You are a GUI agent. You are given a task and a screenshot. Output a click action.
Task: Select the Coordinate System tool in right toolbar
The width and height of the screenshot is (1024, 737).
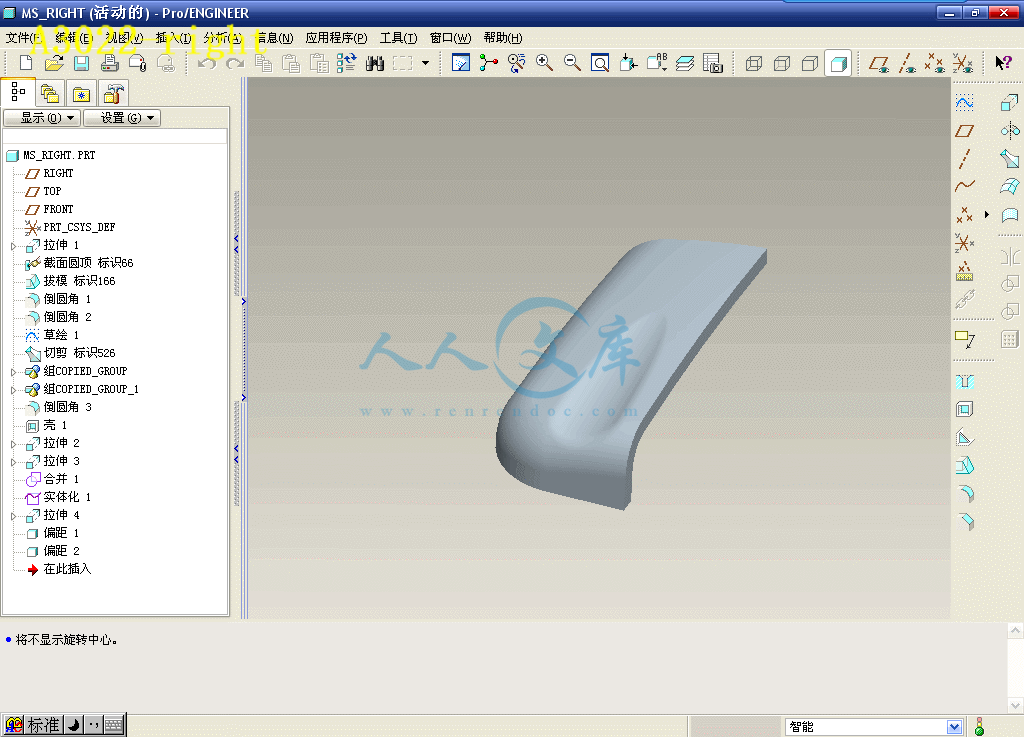[965, 242]
